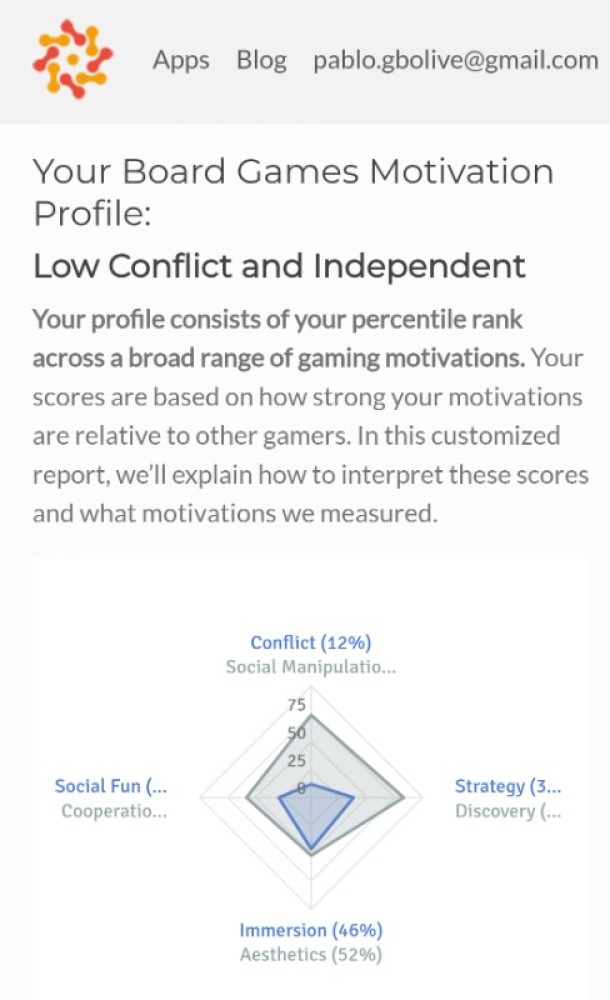Click the Quantic Foundry logo icon
The image size is (610, 1000).
[x=72, y=59]
